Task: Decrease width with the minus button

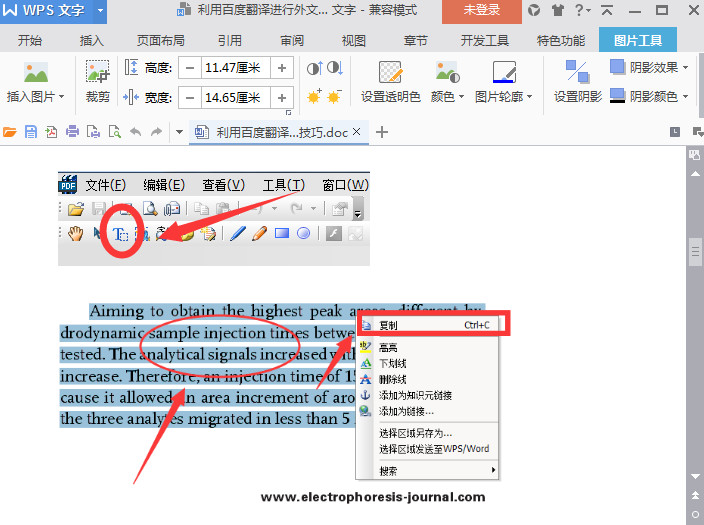Action: (190, 97)
